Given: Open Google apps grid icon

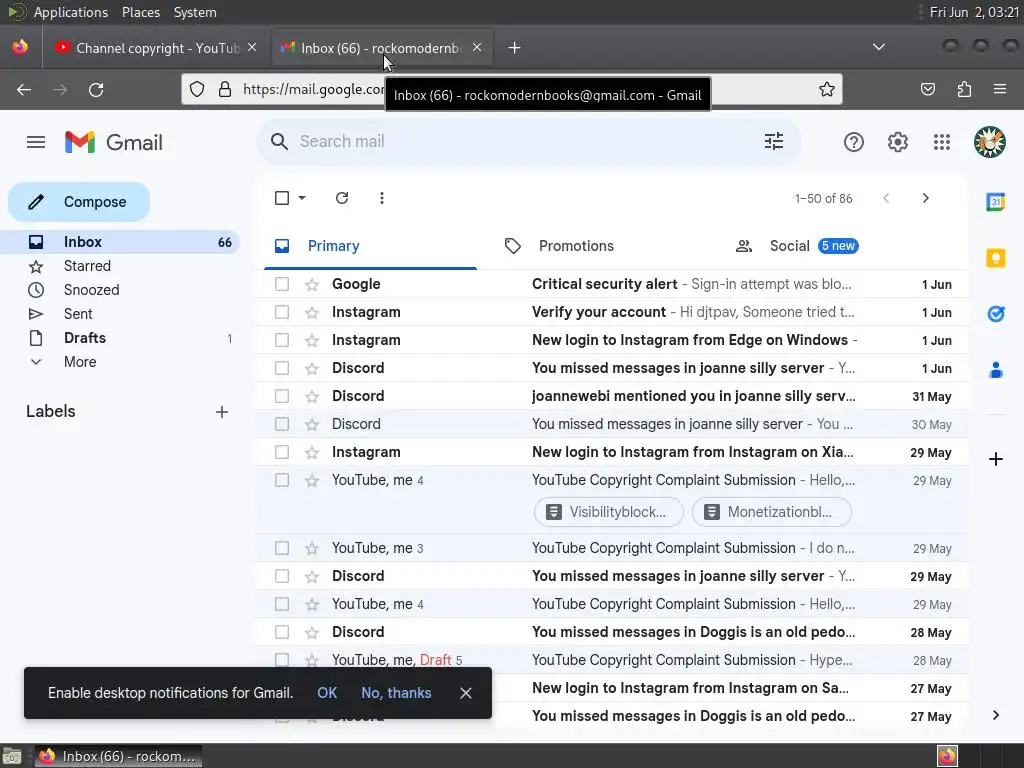Looking at the screenshot, I should (942, 142).
